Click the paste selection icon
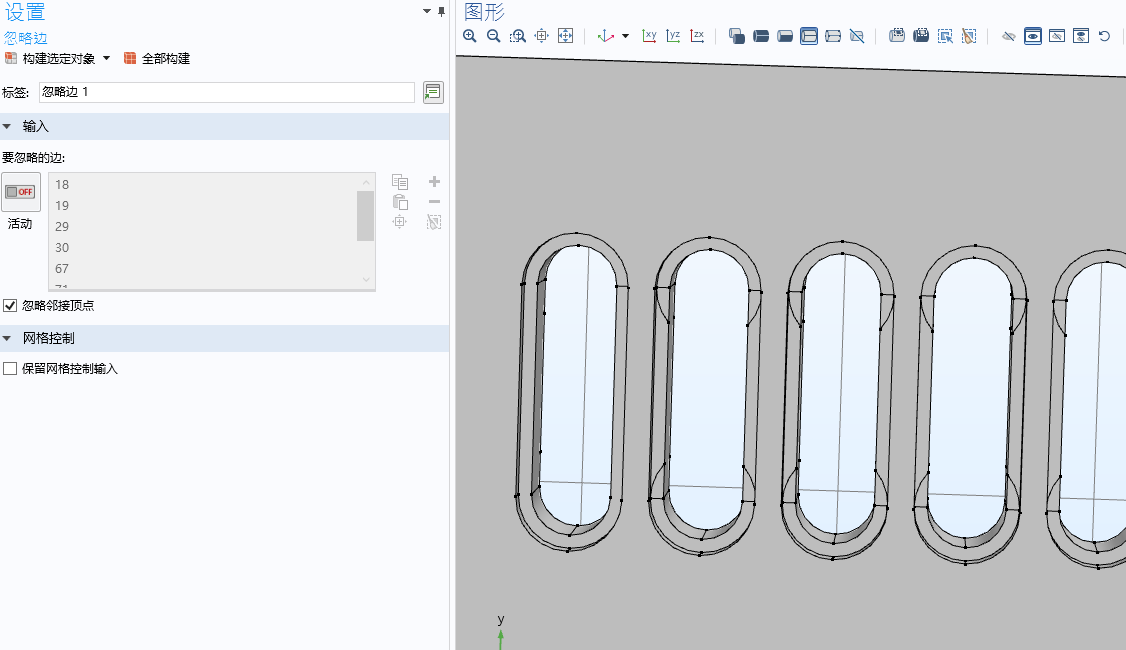 coord(400,203)
